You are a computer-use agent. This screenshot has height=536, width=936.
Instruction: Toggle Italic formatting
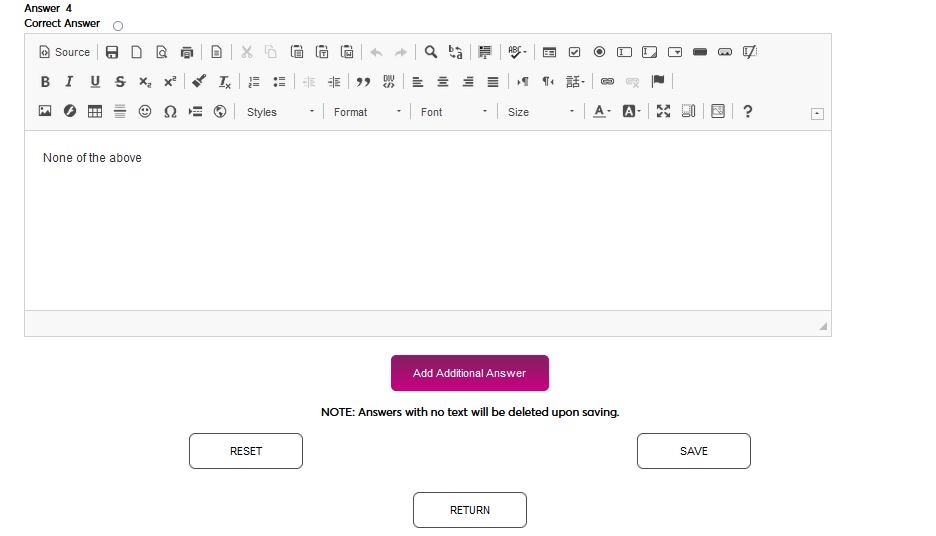pos(70,82)
